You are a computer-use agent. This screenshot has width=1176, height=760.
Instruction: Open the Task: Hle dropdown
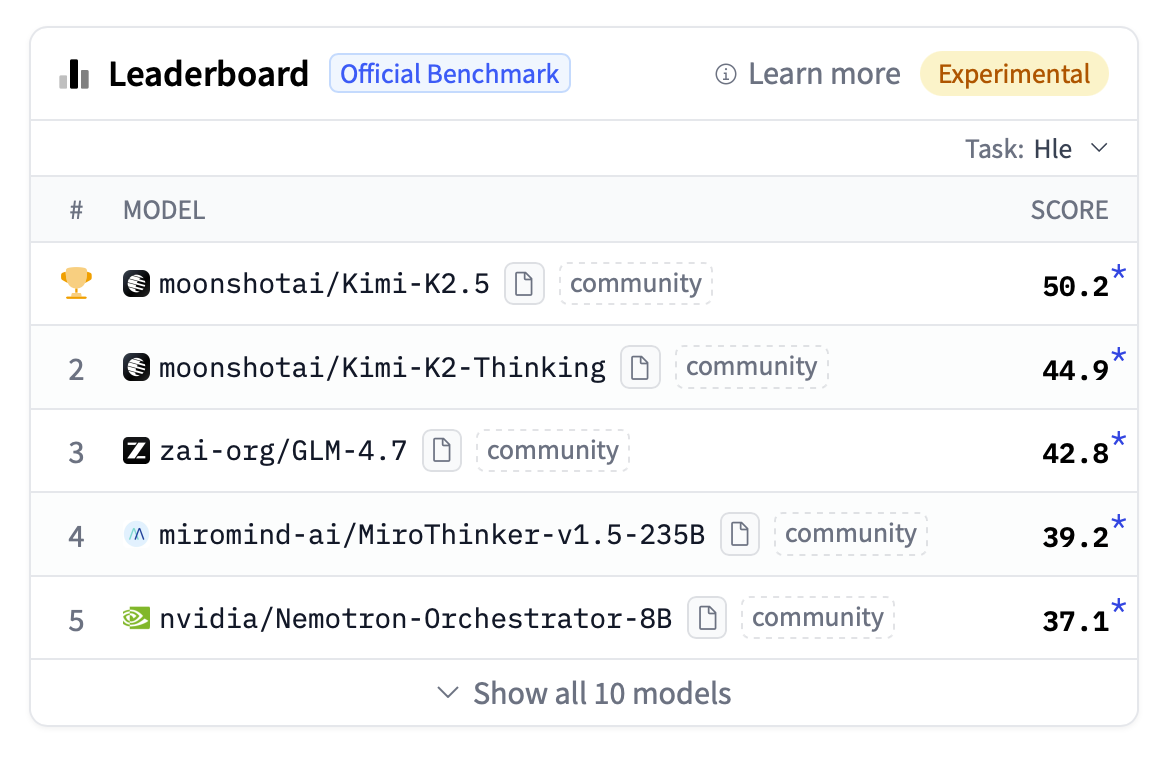(1037, 149)
